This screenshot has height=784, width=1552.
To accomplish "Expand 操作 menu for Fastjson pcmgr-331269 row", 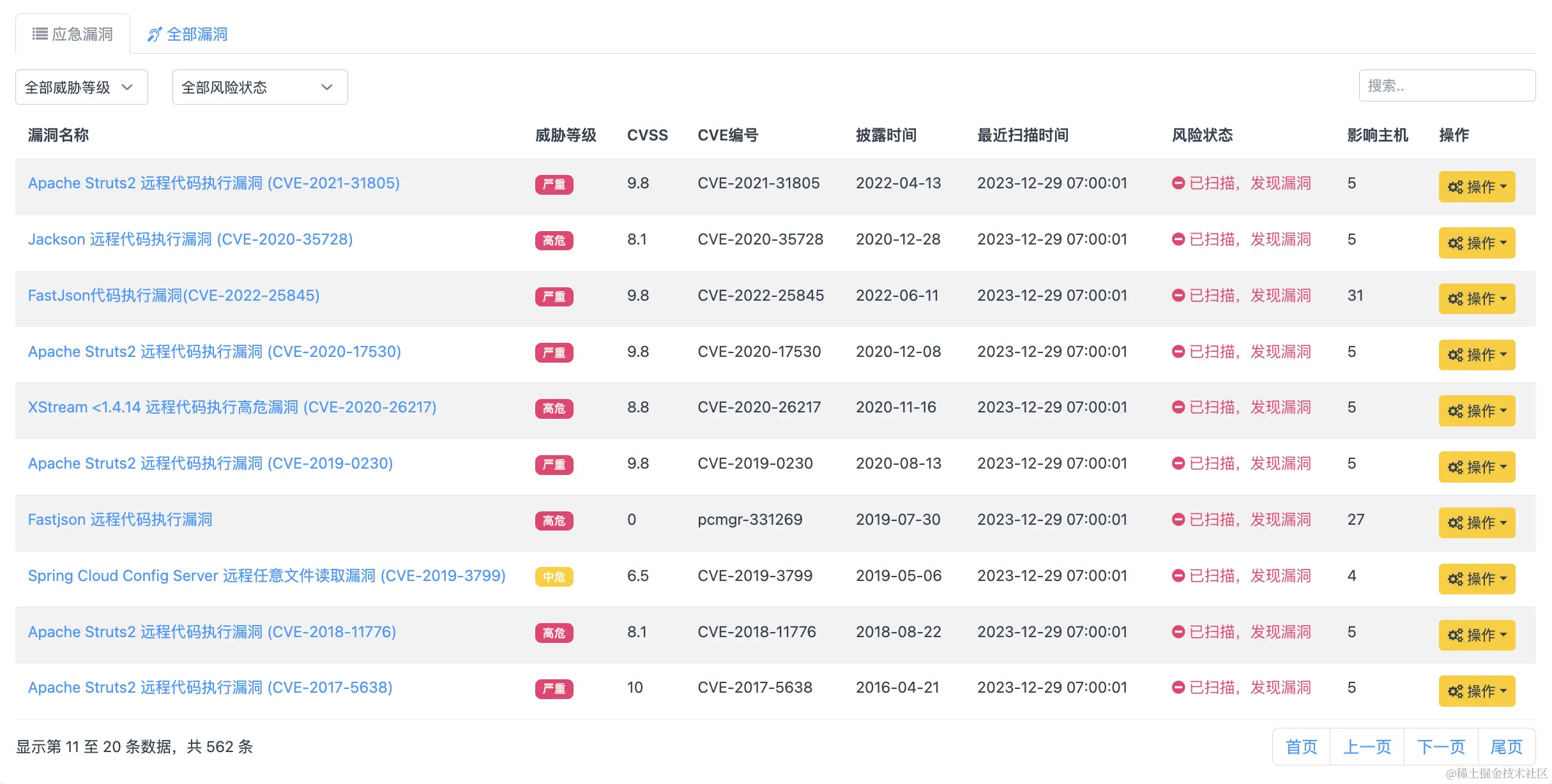I will [1476, 523].
